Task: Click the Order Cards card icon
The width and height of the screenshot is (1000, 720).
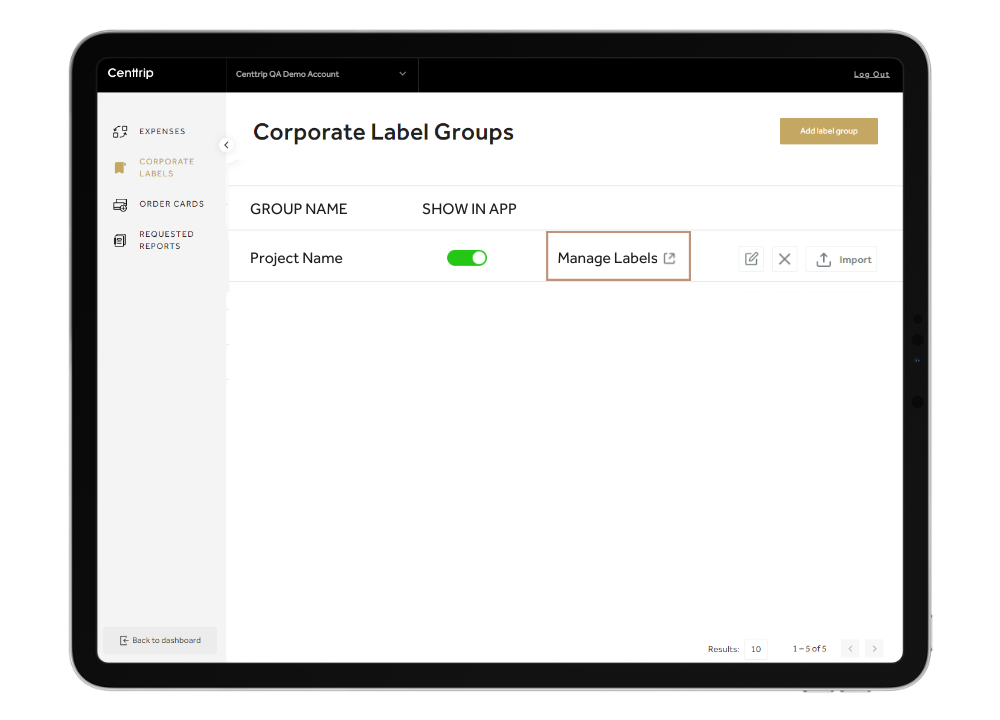Action: pyautogui.click(x=120, y=205)
